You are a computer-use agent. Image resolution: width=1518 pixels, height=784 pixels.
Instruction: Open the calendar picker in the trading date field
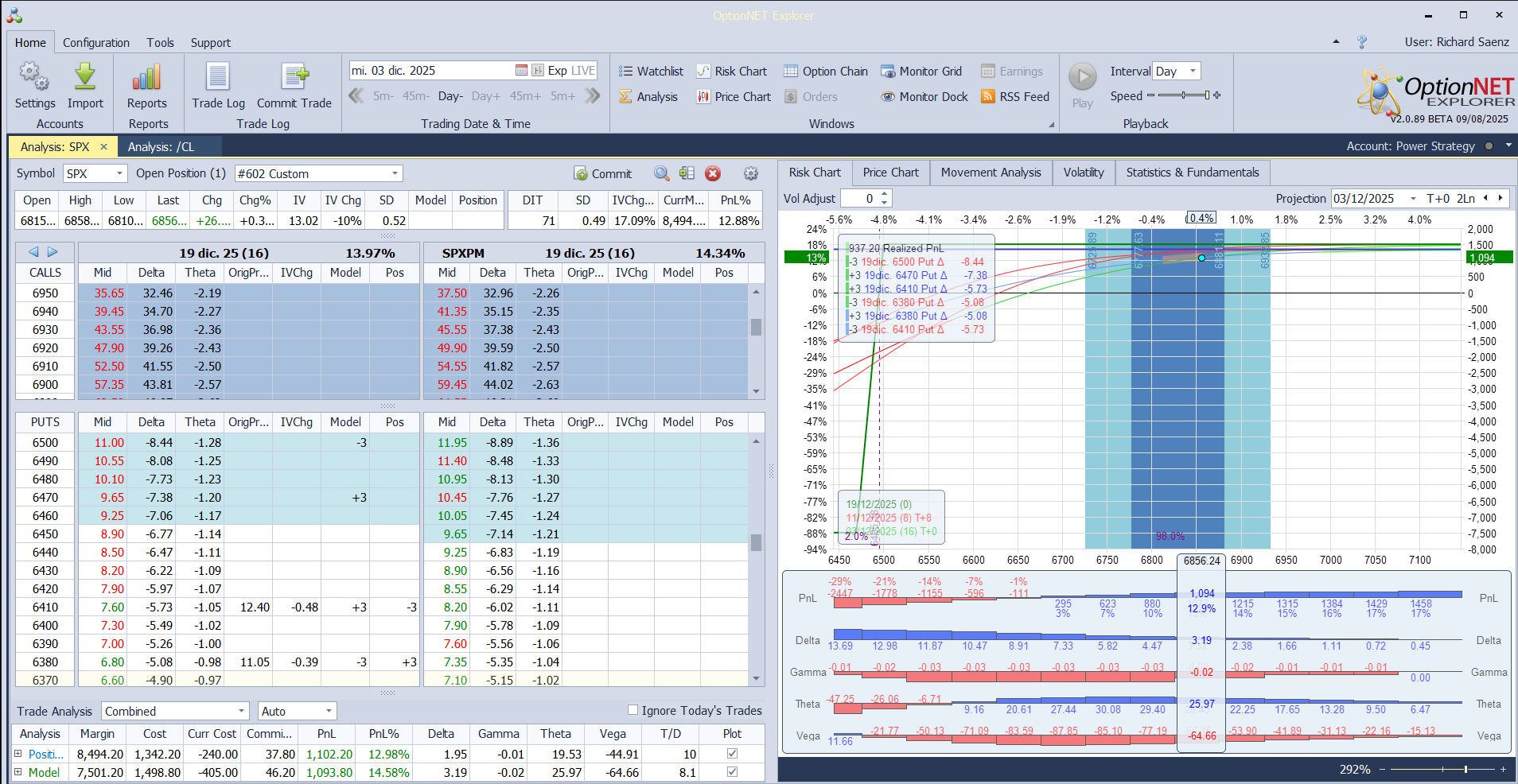coord(521,71)
